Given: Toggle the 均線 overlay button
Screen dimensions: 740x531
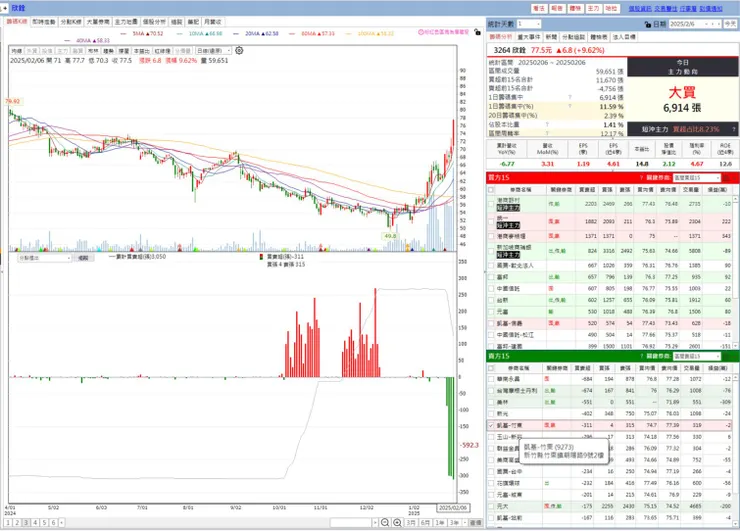Looking at the screenshot, I should coord(17,51).
